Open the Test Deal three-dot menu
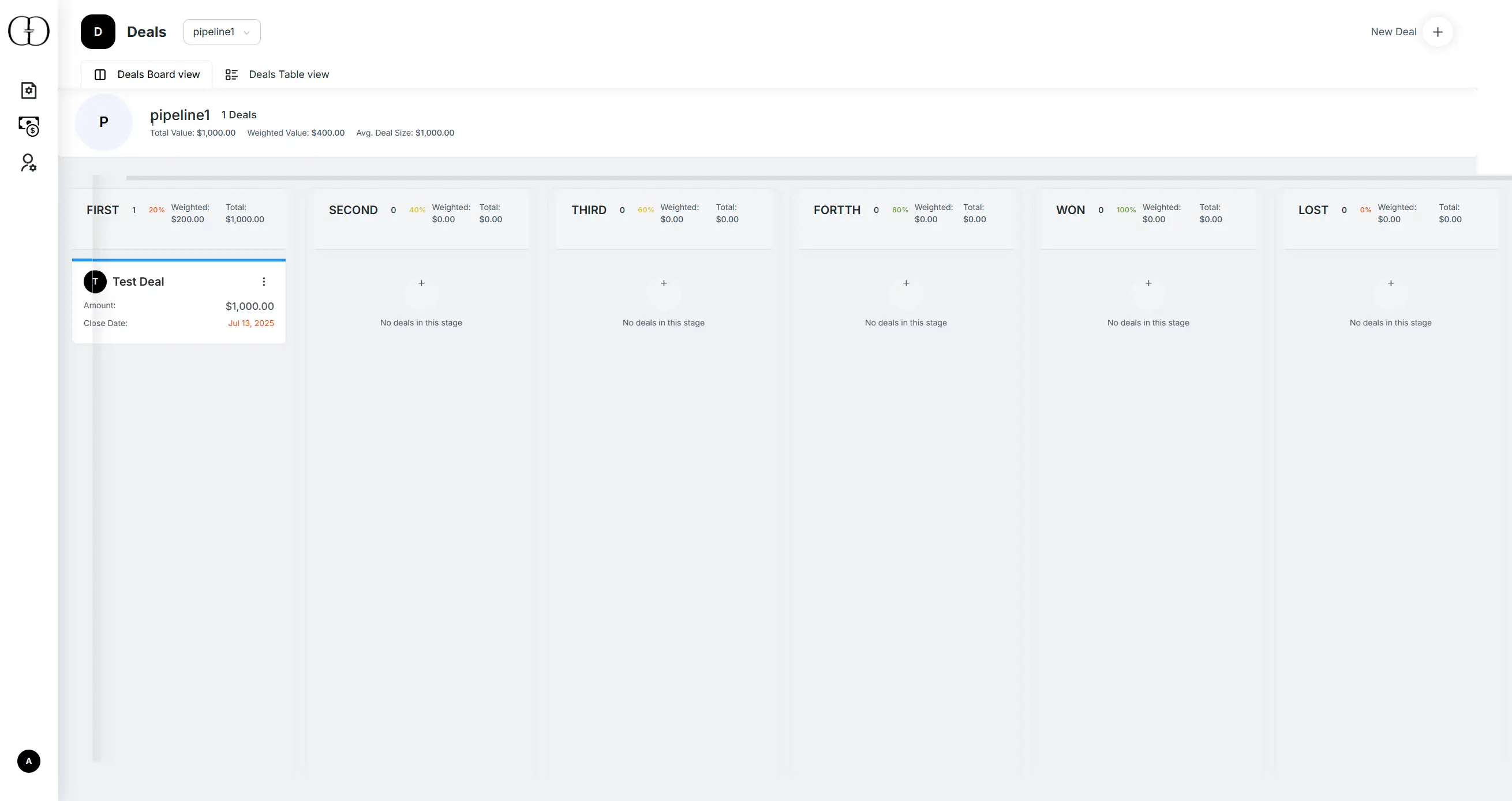This screenshot has width=1512, height=801. point(264,282)
